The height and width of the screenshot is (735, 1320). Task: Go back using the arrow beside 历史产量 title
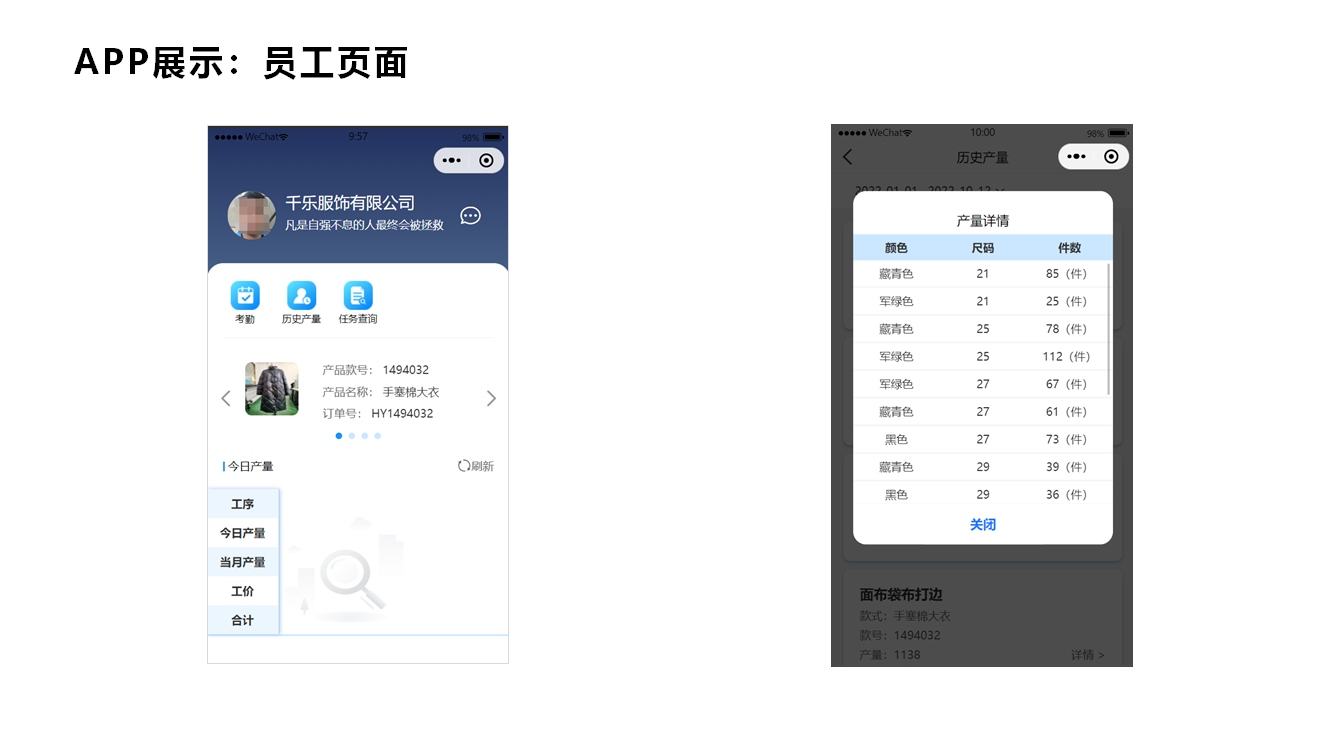(x=848, y=157)
